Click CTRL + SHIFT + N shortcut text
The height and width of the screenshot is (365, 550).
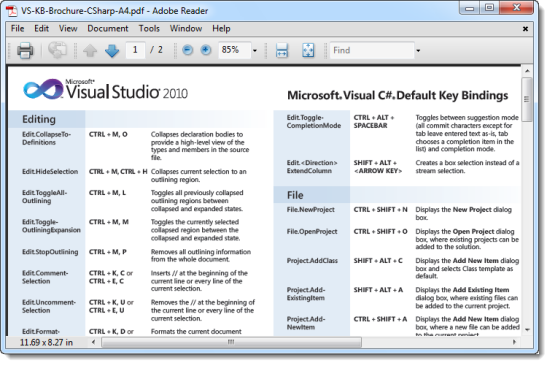[x=381, y=210]
